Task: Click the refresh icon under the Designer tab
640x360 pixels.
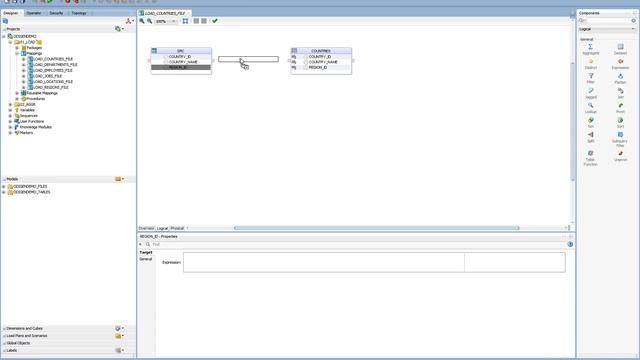Action: 5,21
